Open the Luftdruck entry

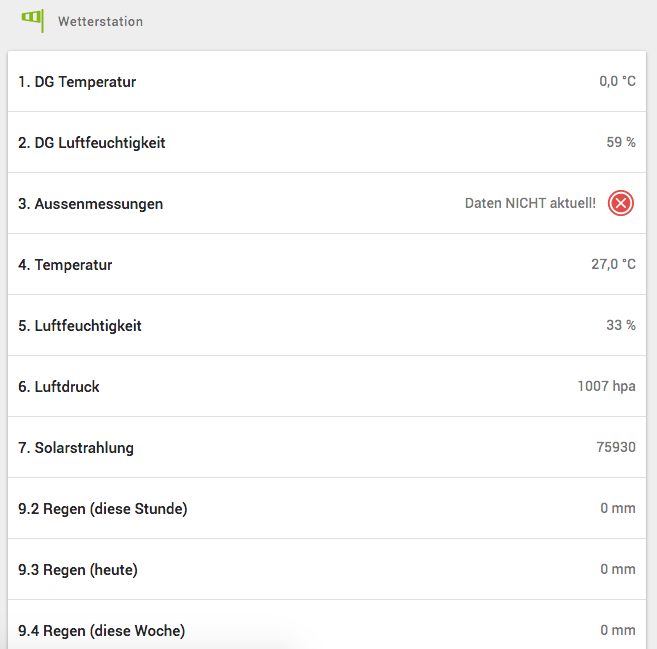59,387
